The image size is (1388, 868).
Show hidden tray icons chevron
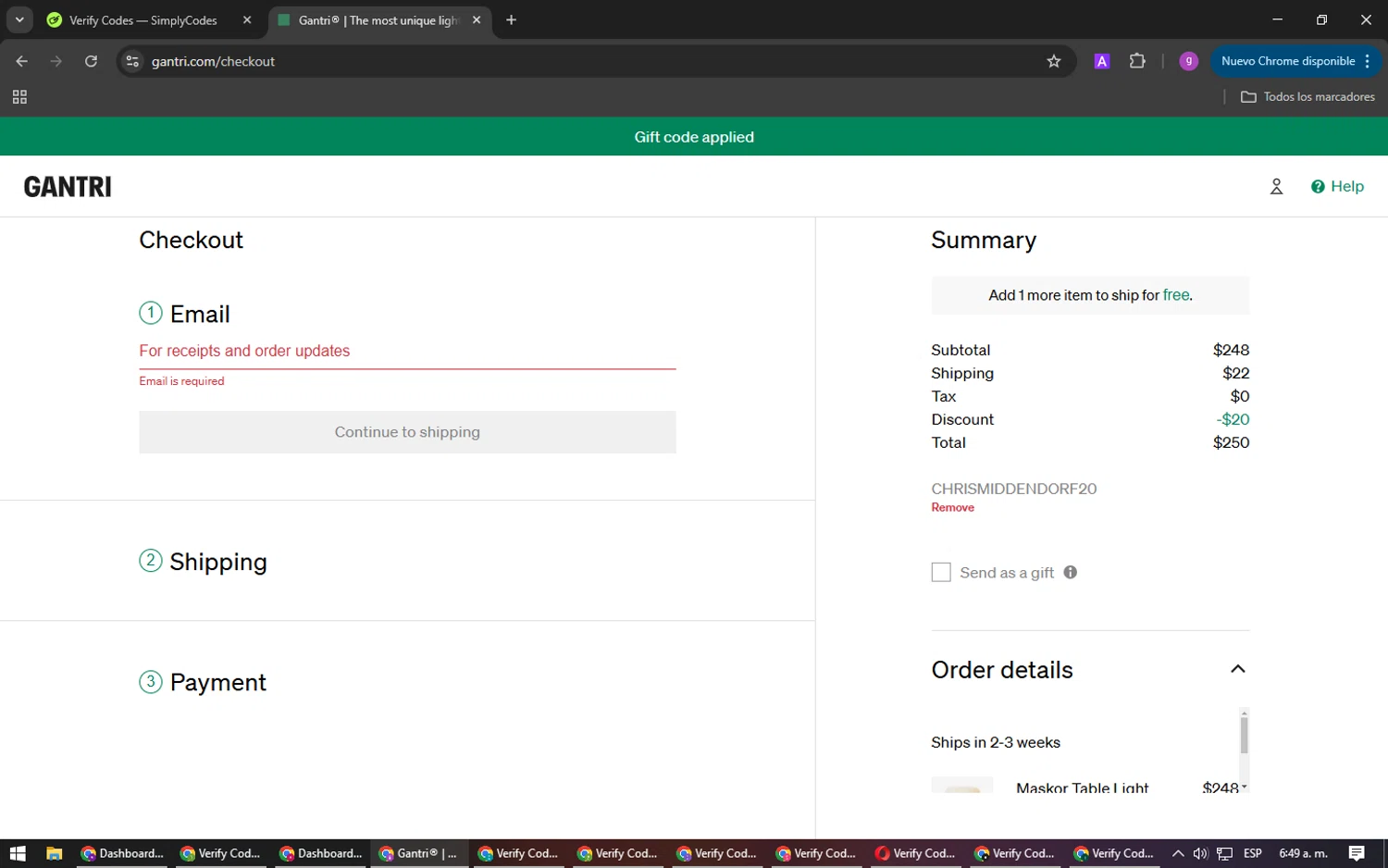[x=1177, y=853]
